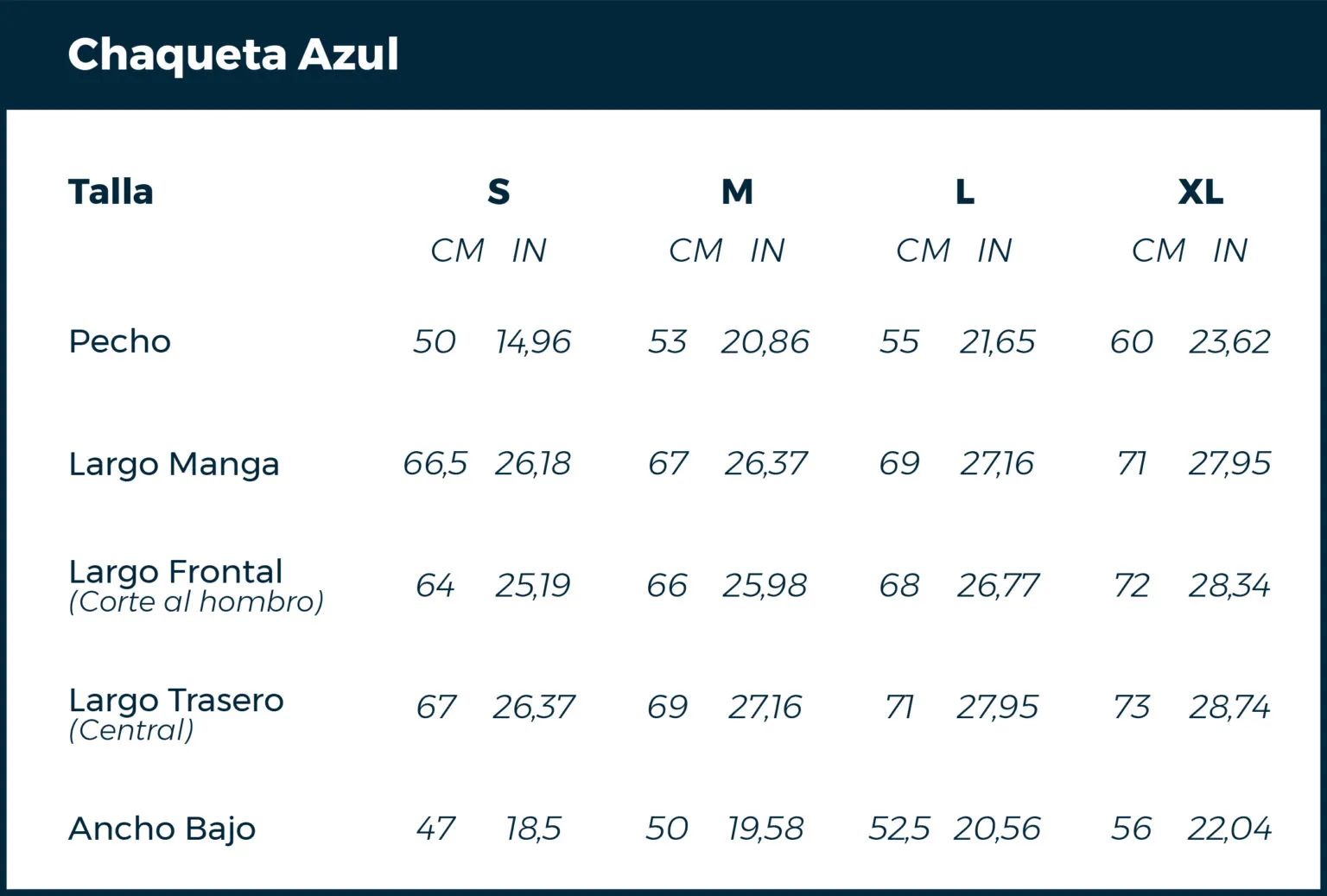Click the Ancho Bajo L value 52,5
The width and height of the screenshot is (1327, 896).
coord(898,829)
